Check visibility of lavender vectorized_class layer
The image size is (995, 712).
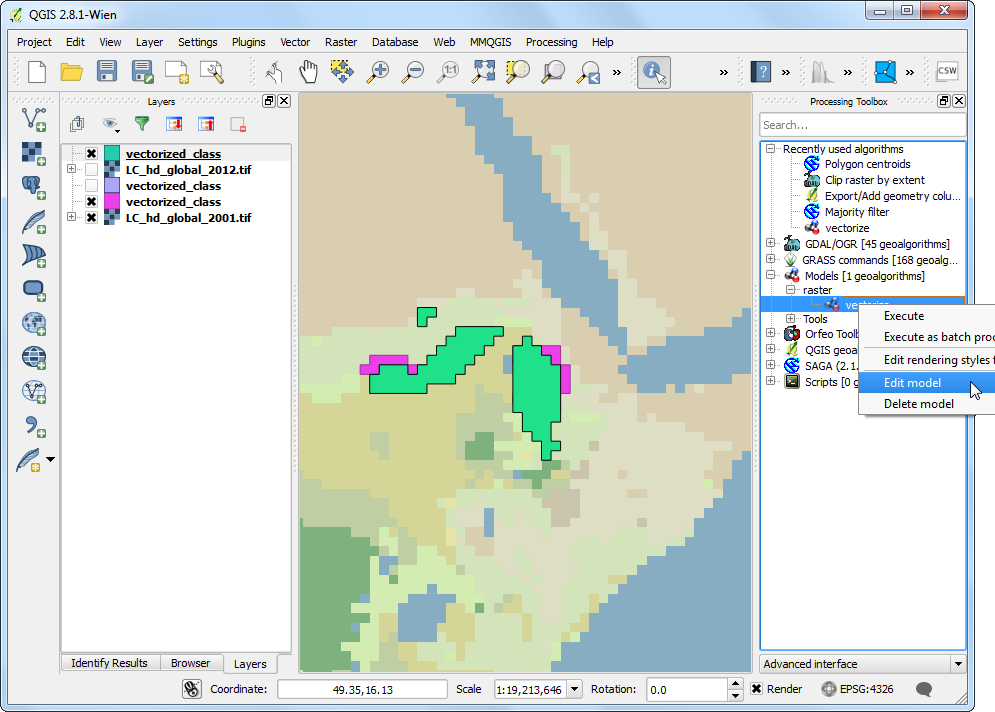point(91,185)
